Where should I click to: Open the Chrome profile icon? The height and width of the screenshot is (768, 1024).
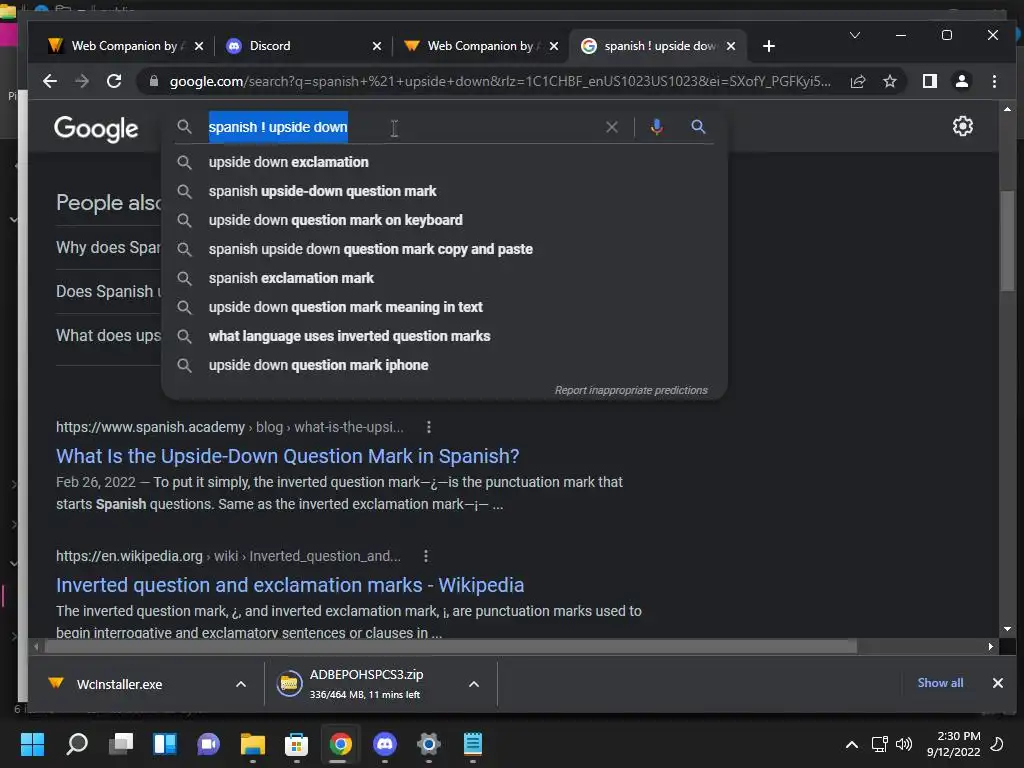click(962, 81)
